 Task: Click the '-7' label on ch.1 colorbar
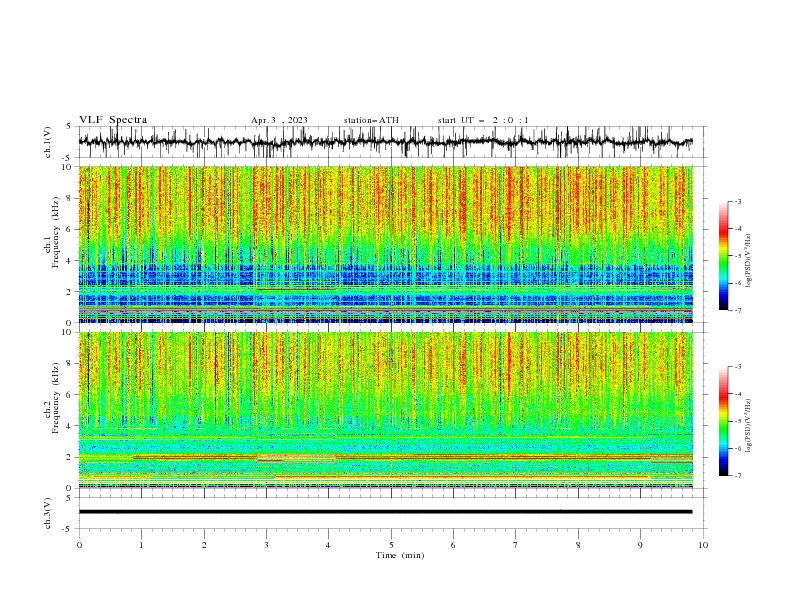coord(737,310)
